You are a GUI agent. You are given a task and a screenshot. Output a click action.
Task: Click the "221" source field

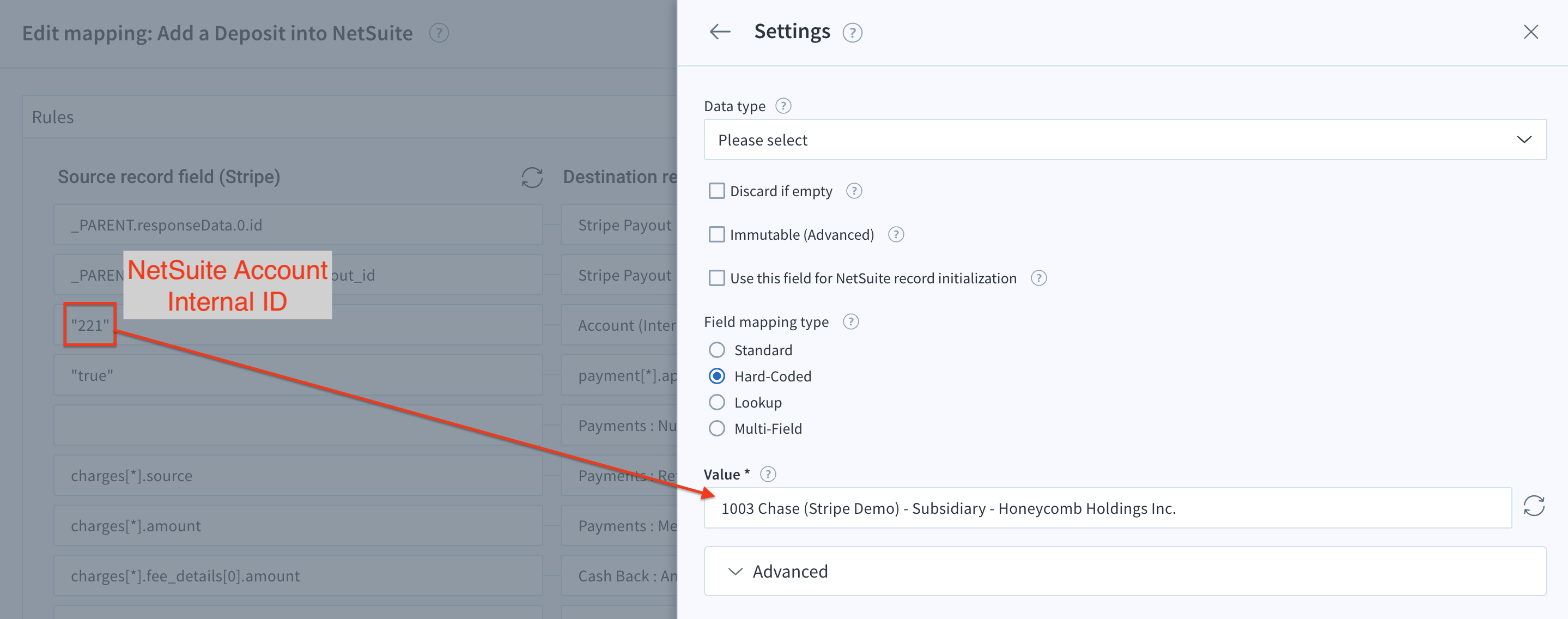(x=298, y=325)
